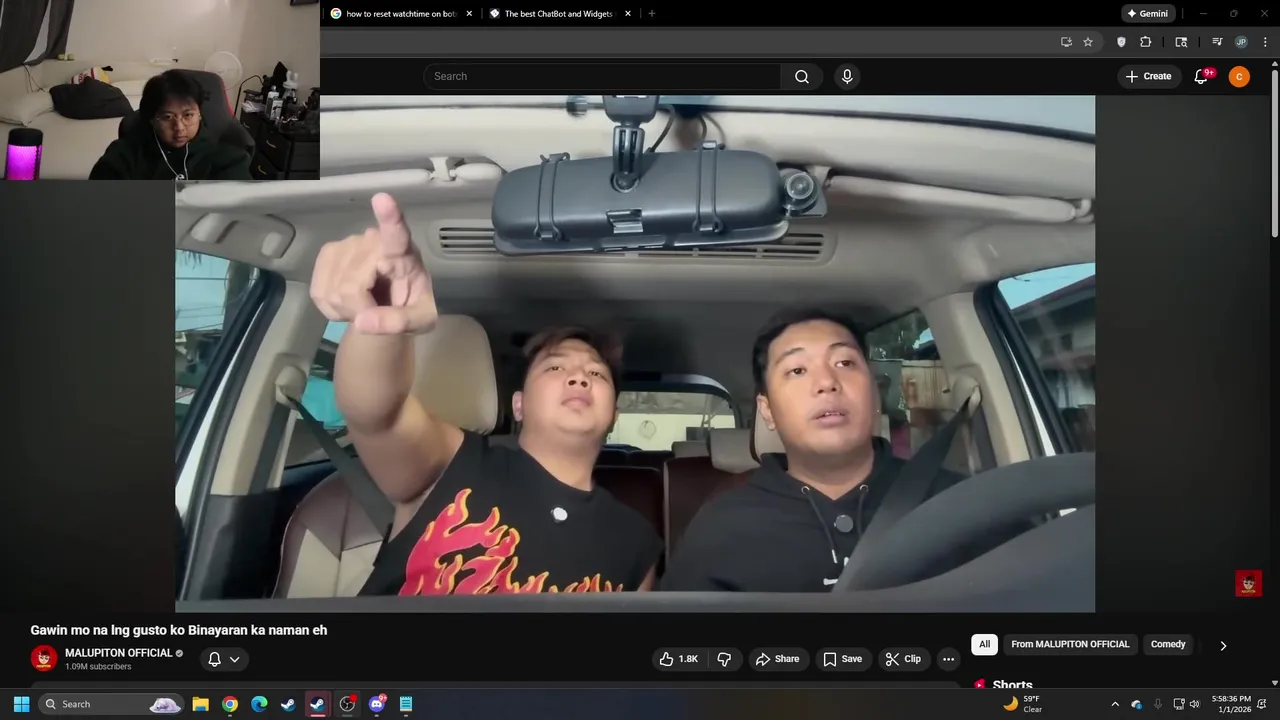Start voice search with the microphone icon
Screen dimensions: 1280x720
[847, 76]
